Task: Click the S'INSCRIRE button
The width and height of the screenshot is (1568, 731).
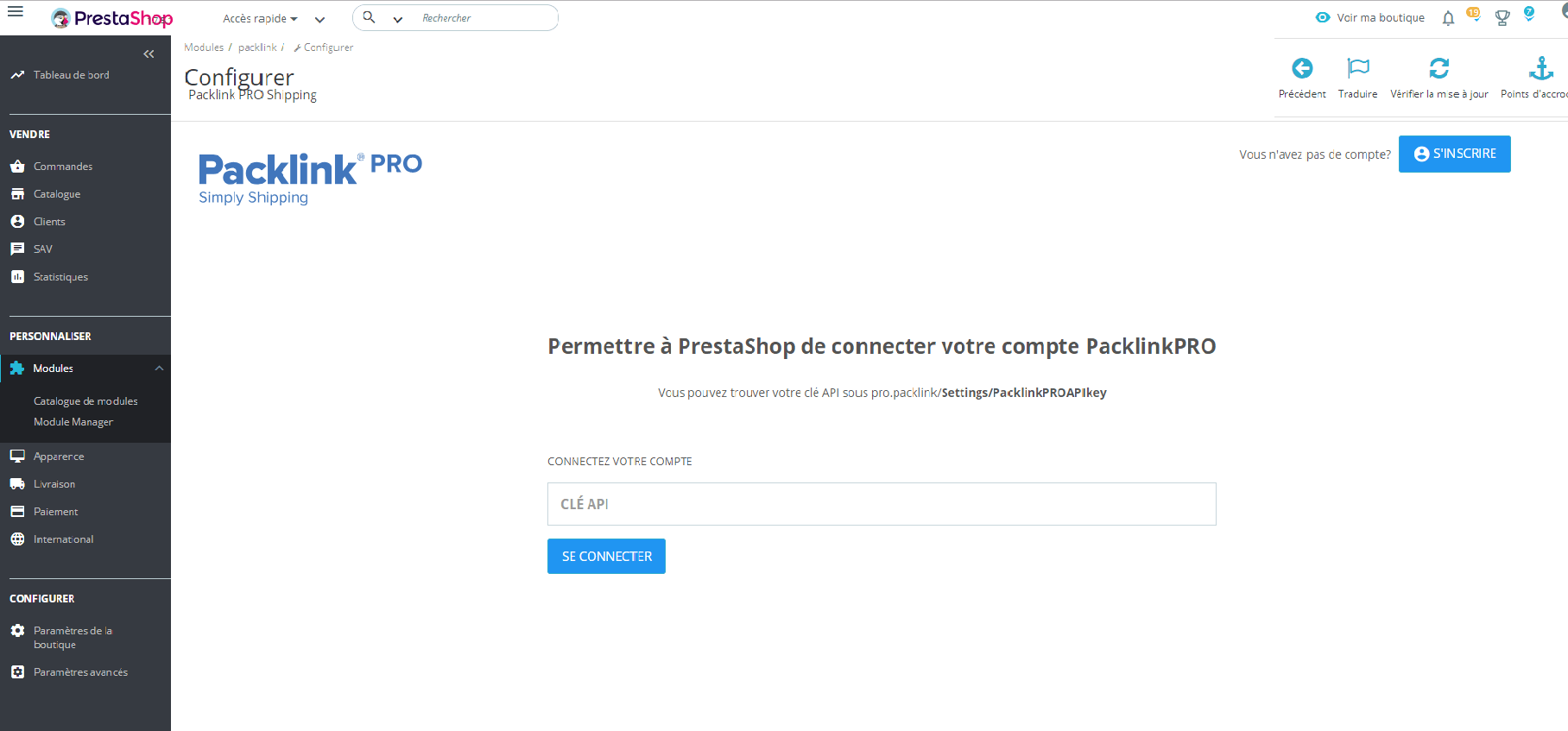Action: point(1454,154)
